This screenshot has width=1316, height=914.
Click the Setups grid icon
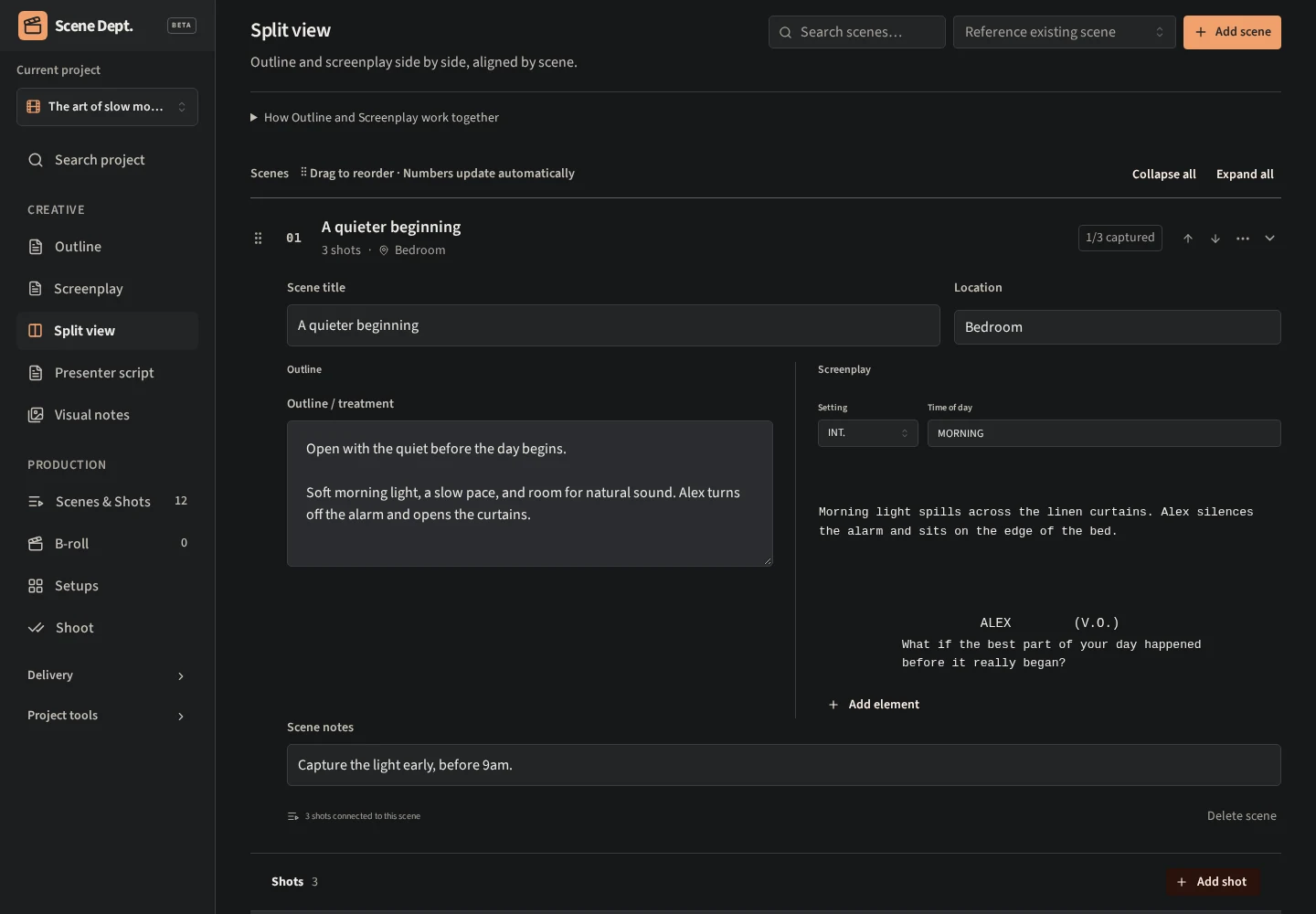(x=36, y=586)
